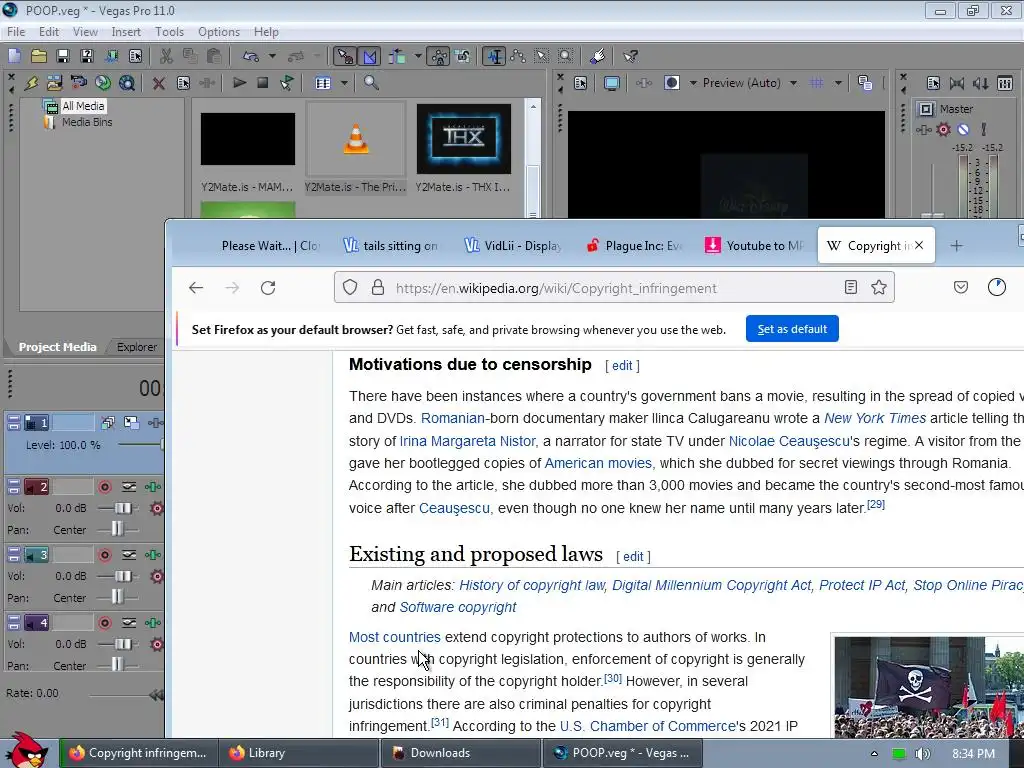Click the Cut scissors icon
1024x768 pixels.
click(167, 56)
